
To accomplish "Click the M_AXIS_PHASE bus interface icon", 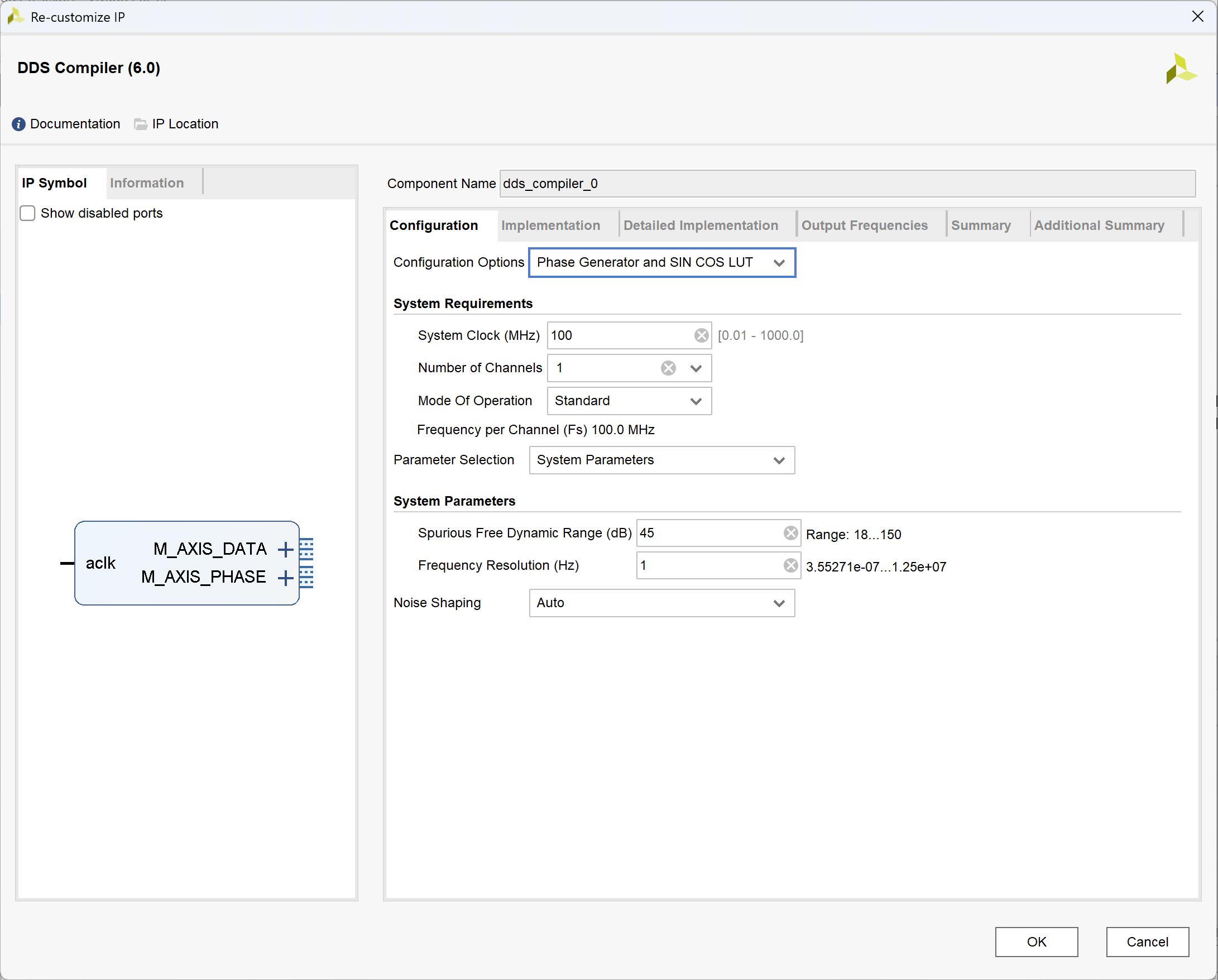I will (306, 577).
